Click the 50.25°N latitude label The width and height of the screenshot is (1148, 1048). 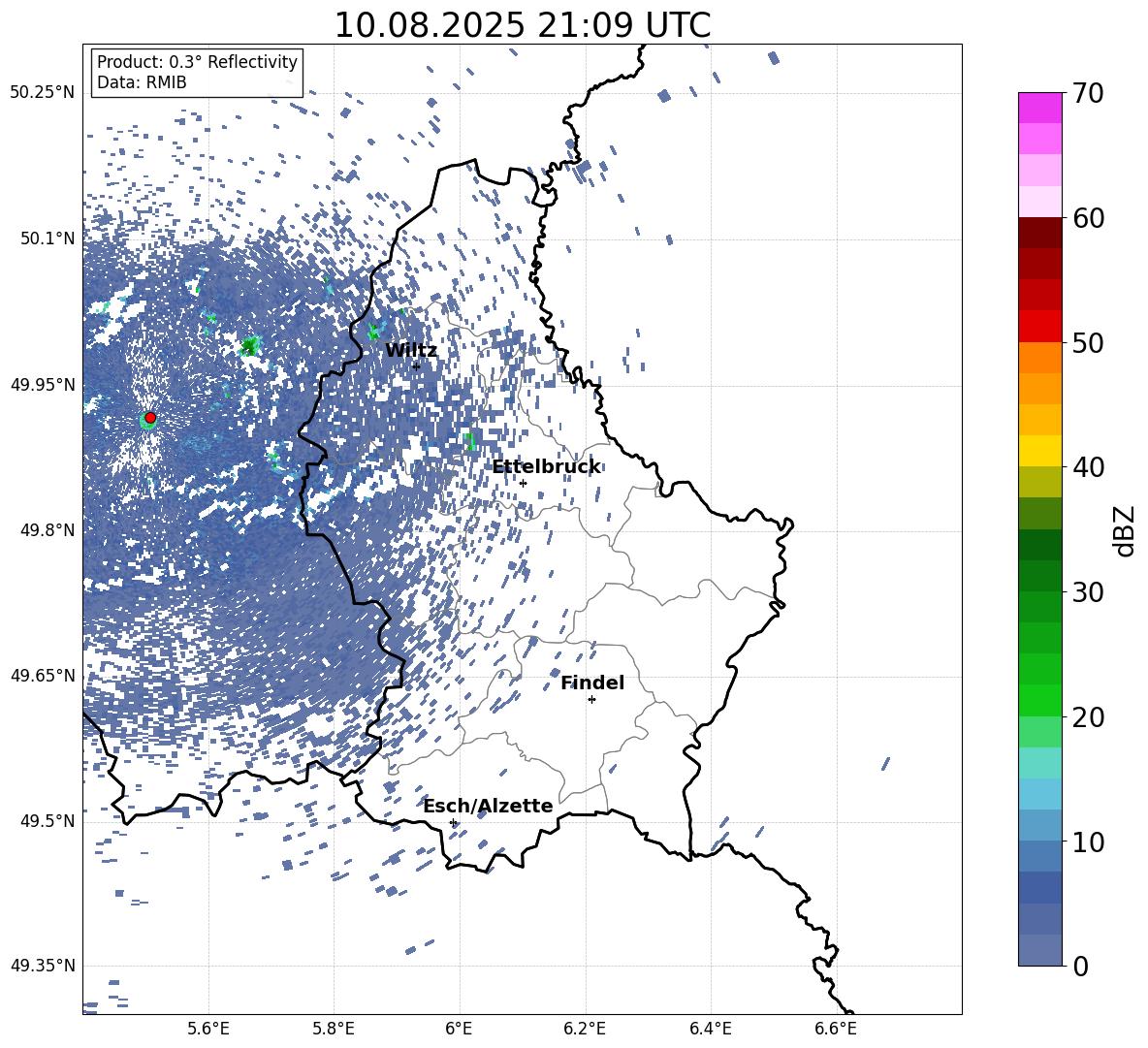click(x=43, y=93)
